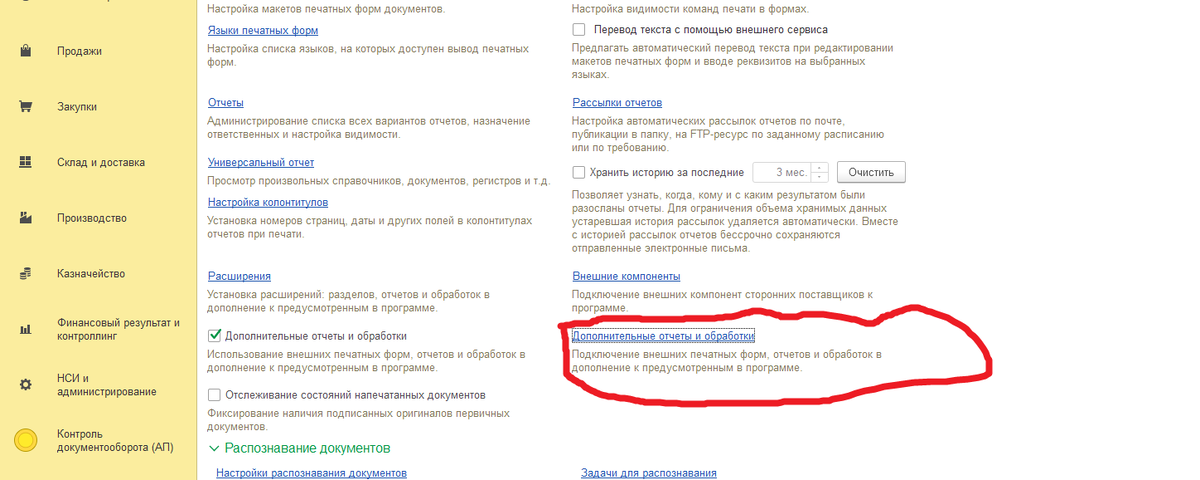
Task: Open the Склад и доставка section
Action: click(101, 162)
